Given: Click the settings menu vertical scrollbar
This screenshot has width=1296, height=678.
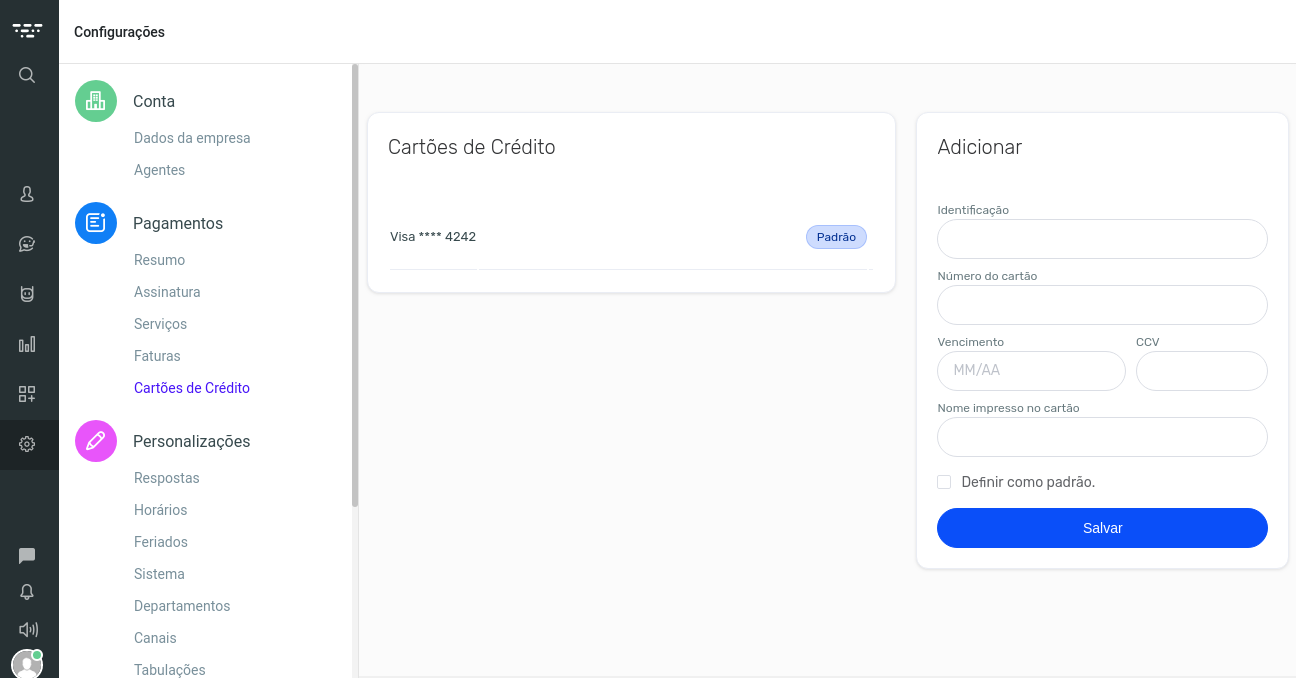Looking at the screenshot, I should [355, 286].
